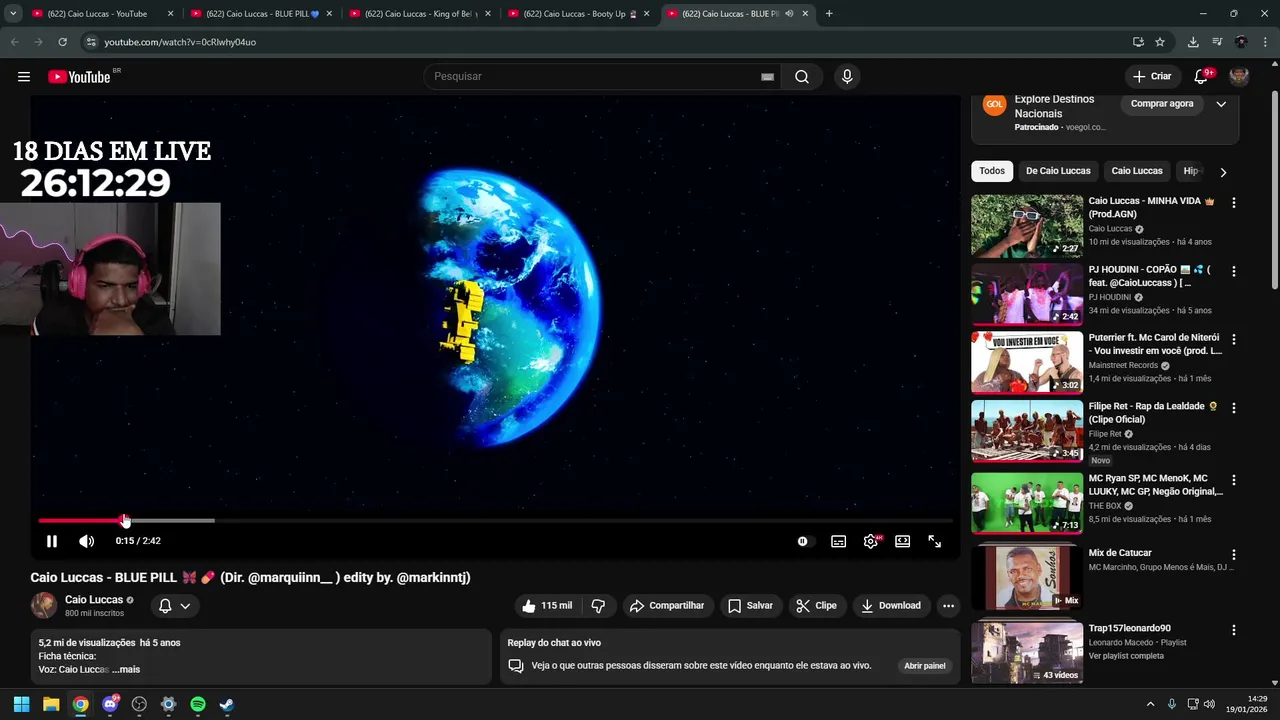Screen dimensions: 1280x720
Task: Open Windows Start menu
Action: click(21, 704)
